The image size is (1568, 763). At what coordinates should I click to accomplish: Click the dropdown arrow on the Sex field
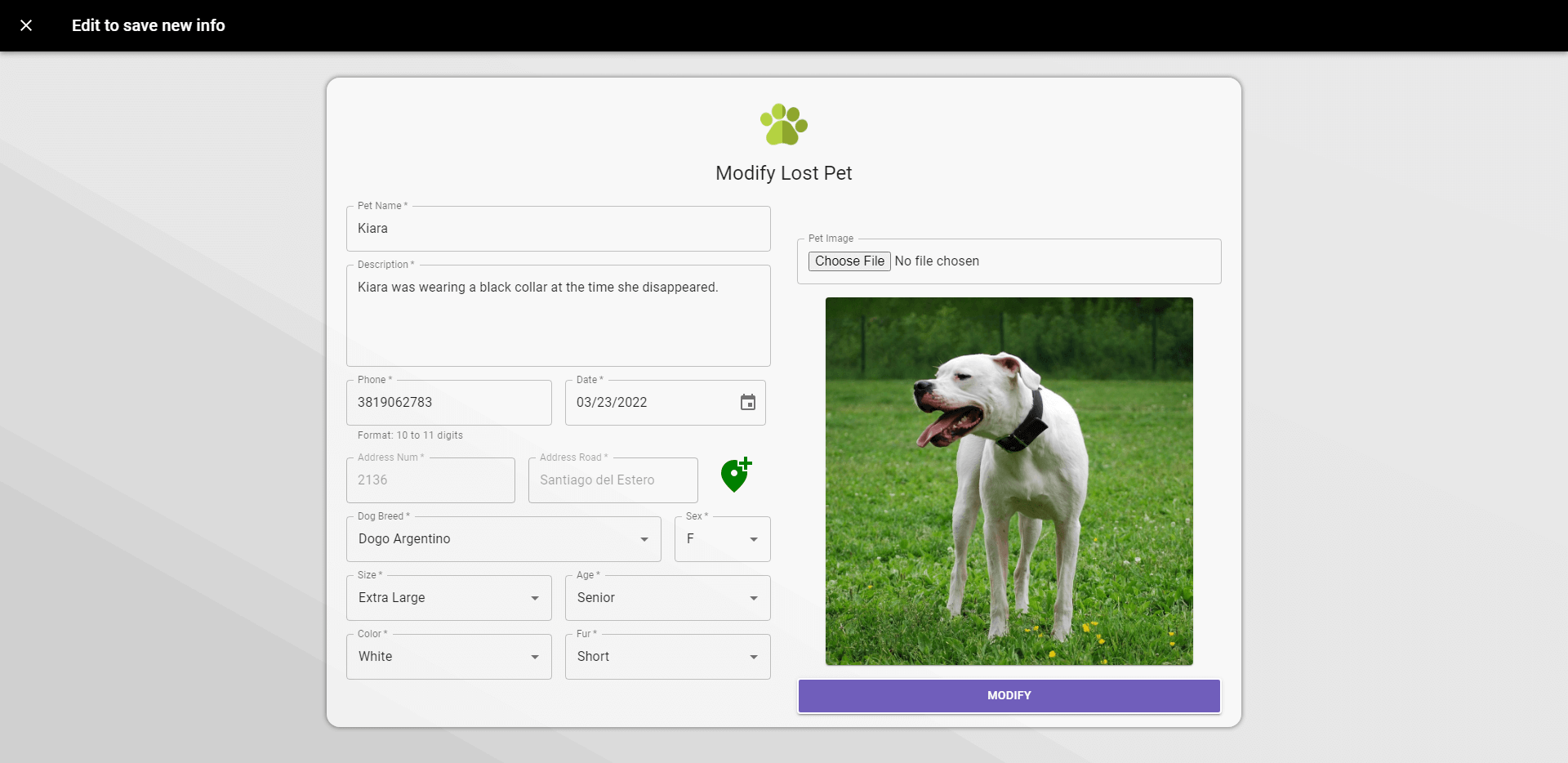click(x=753, y=539)
